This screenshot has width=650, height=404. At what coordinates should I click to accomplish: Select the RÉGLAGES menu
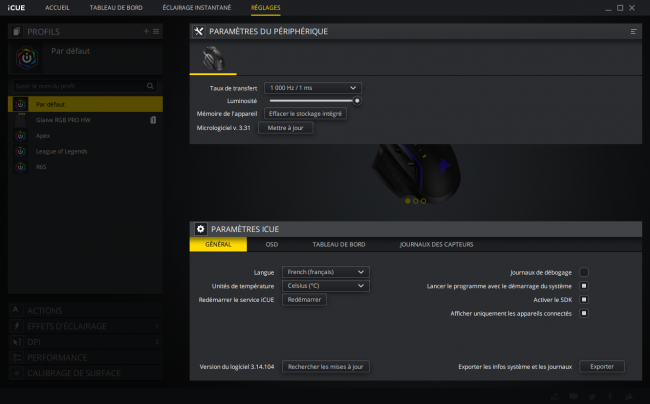point(266,7)
